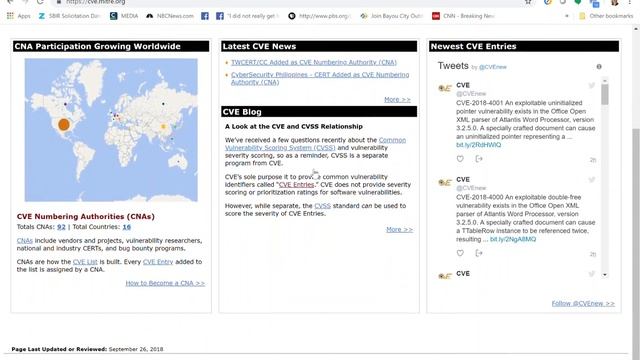This screenshot has width=640, height=360.
Task: Click 'A Look at the CVE and CVSS Relationship' title
Action: 293,127
